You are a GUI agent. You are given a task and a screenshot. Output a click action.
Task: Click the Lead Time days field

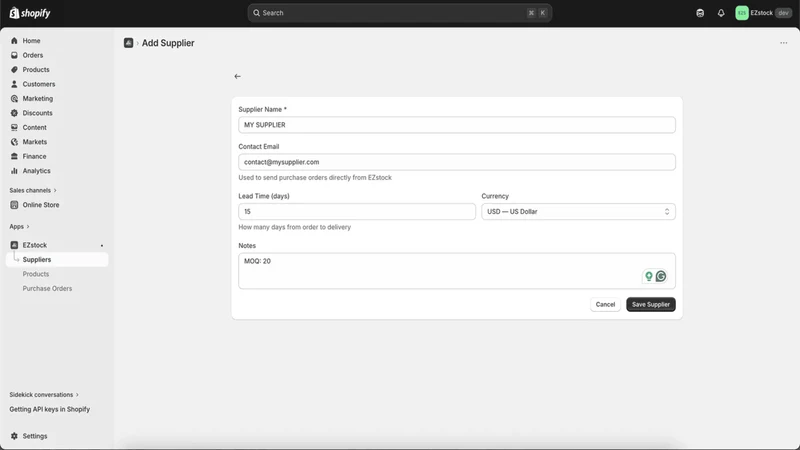(x=357, y=212)
